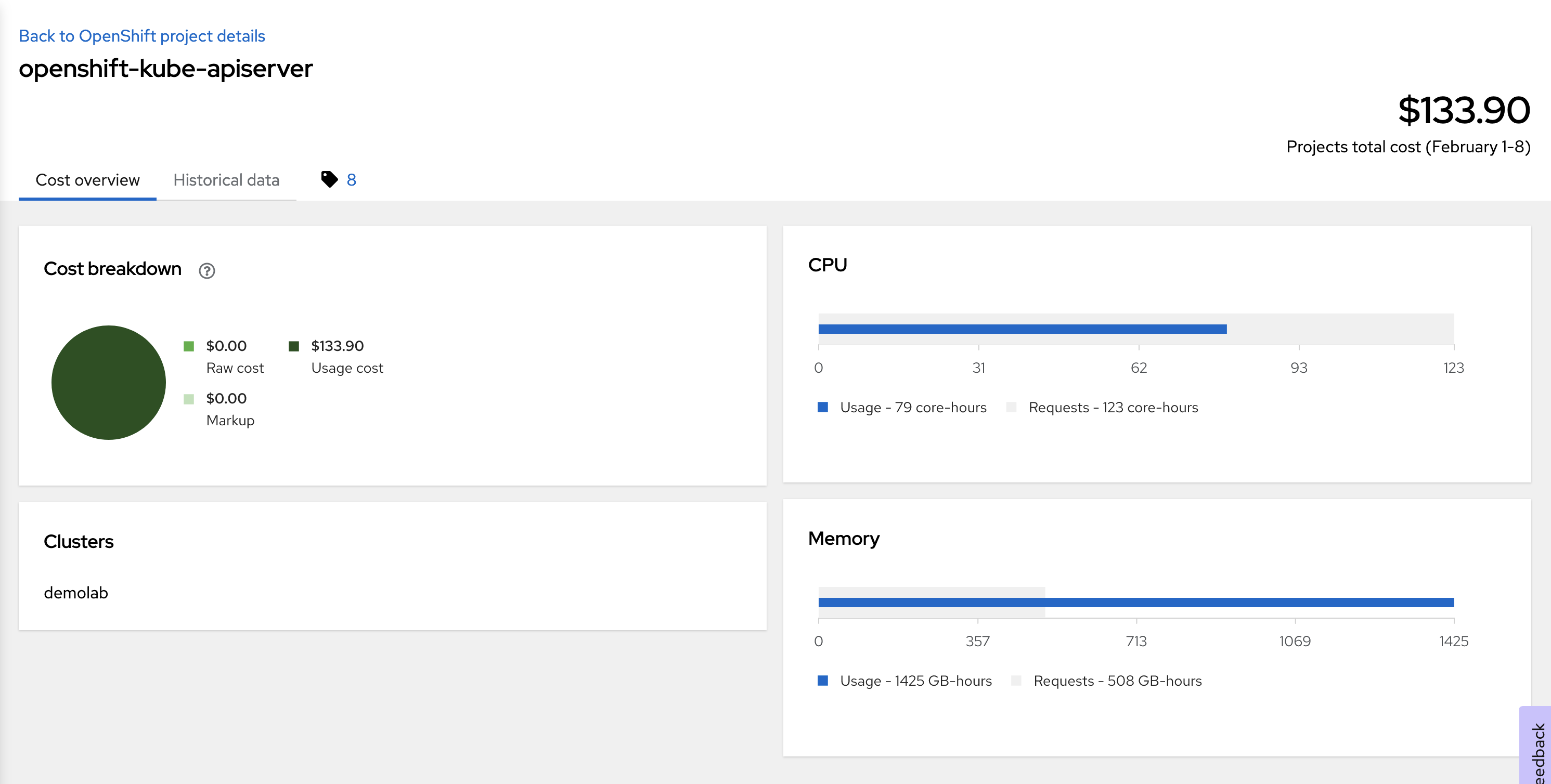The height and width of the screenshot is (784, 1551).
Task: Click the Cost breakdown help icon
Action: pos(206,271)
